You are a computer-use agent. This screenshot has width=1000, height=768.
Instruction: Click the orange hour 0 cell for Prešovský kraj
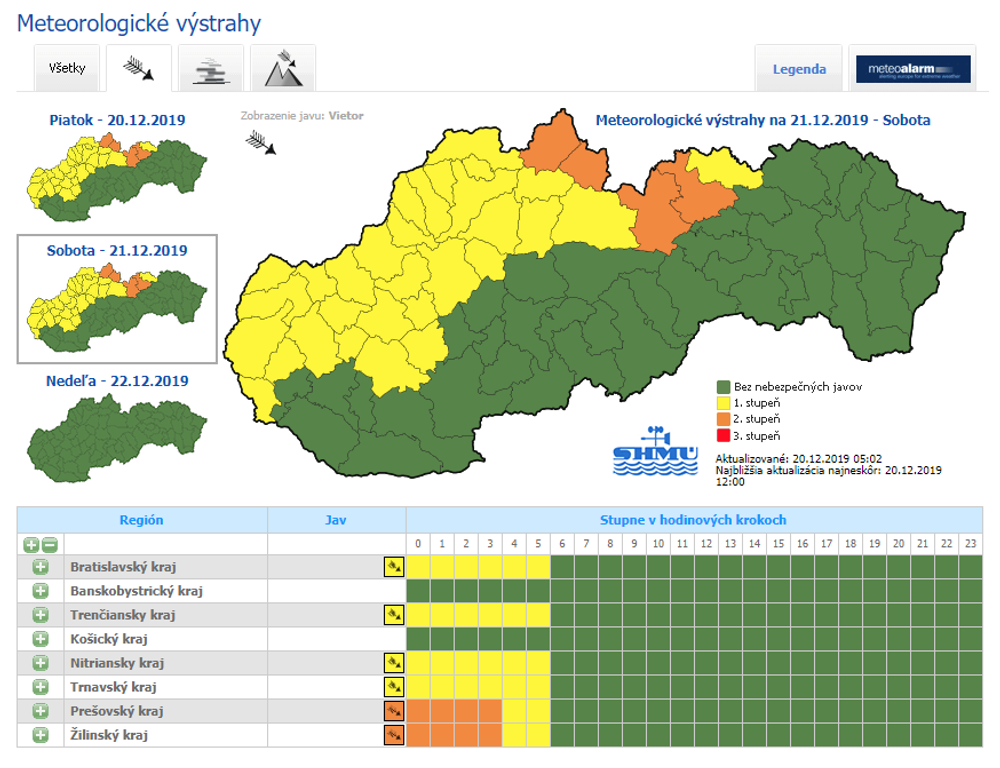(x=418, y=711)
